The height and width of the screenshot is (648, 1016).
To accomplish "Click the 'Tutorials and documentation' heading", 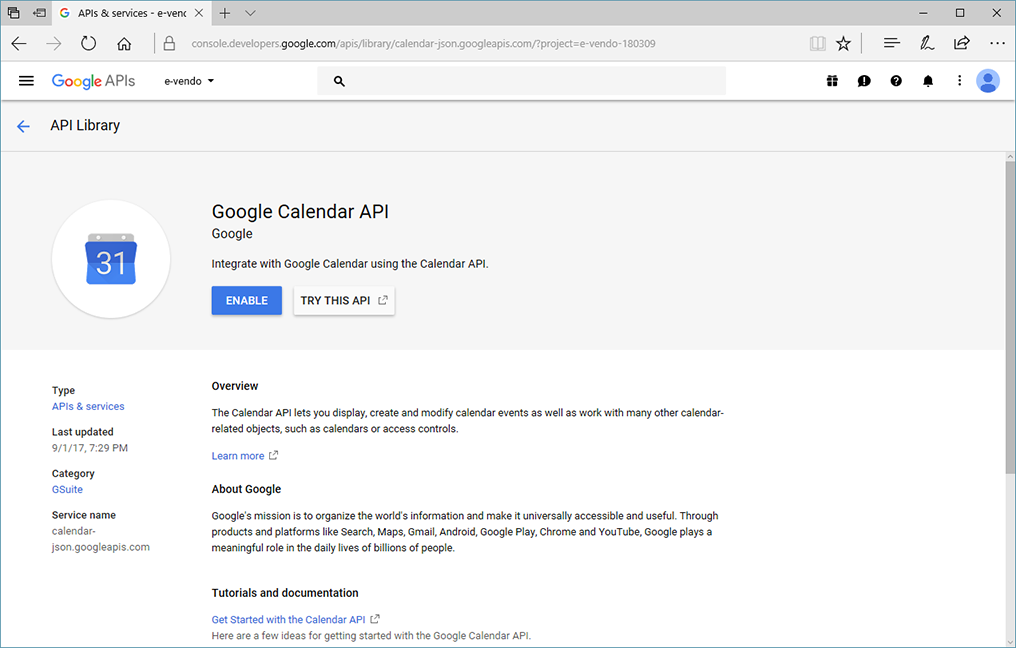I will tap(285, 593).
